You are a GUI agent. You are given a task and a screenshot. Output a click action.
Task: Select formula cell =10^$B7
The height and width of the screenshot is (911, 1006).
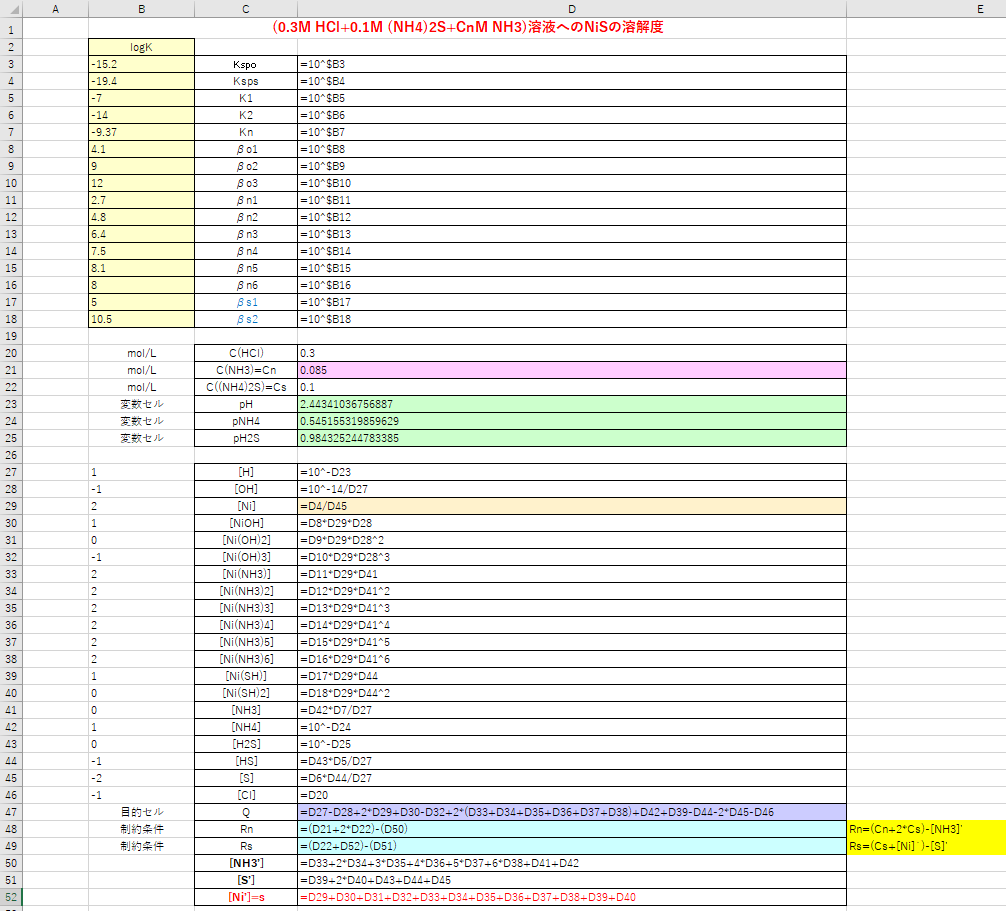point(572,132)
